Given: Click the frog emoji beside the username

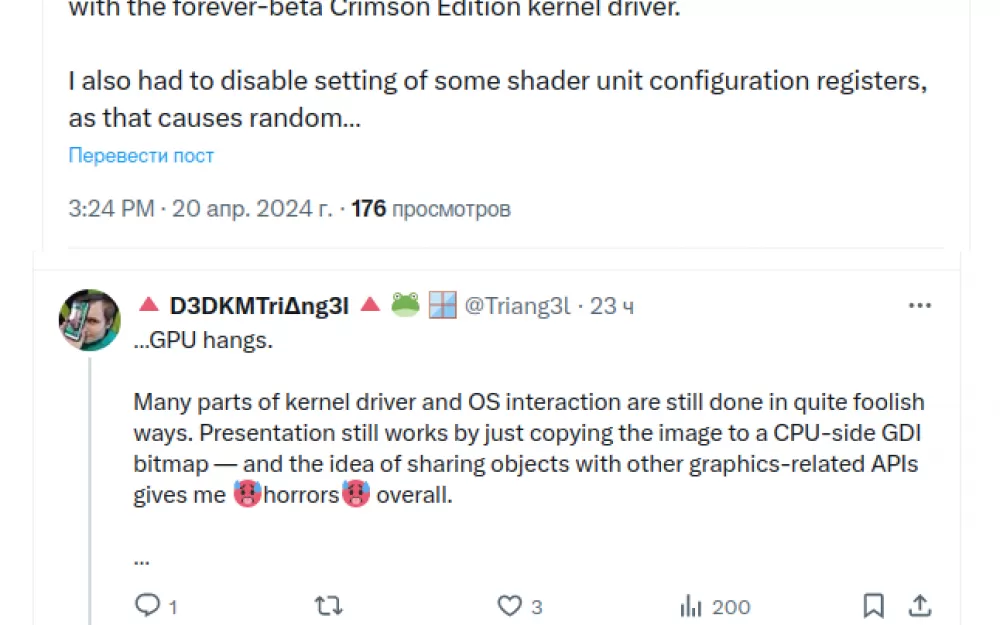Looking at the screenshot, I should coord(405,306).
